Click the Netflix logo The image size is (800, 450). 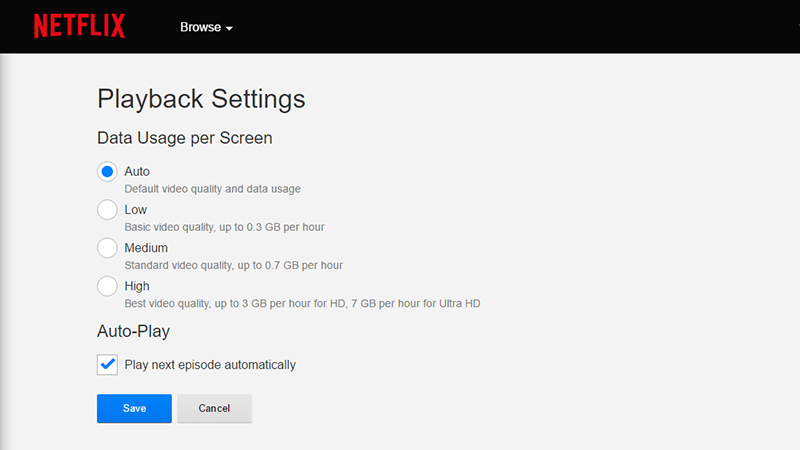tap(80, 26)
